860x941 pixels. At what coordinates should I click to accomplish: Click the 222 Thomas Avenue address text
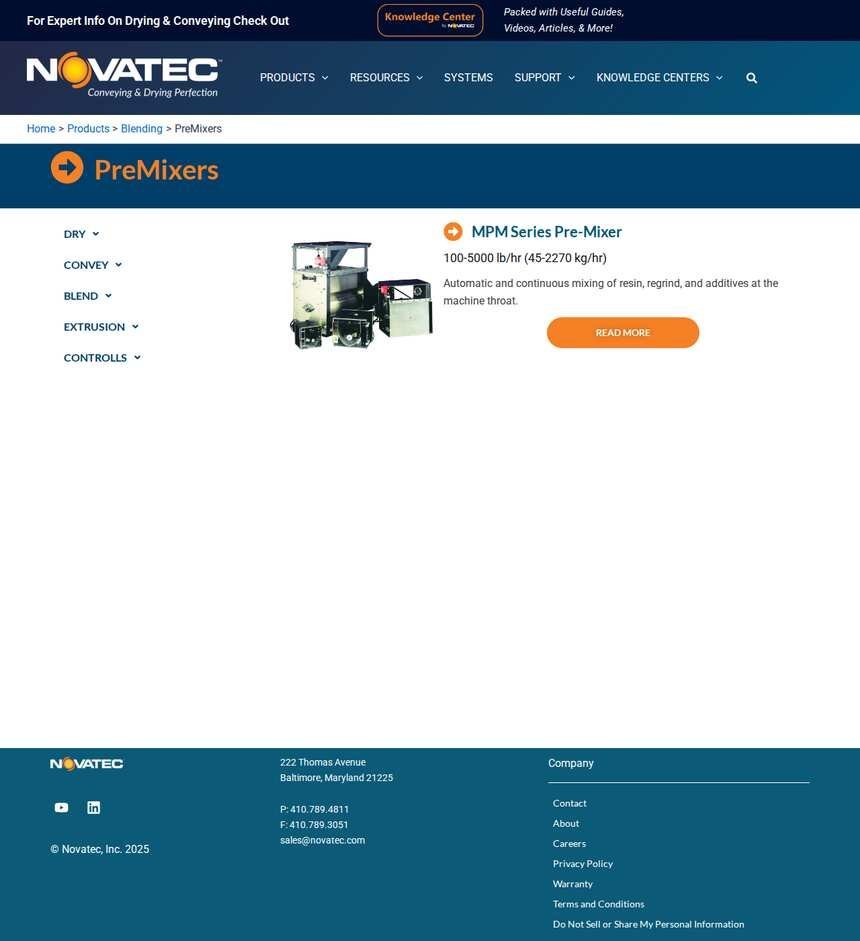point(323,762)
